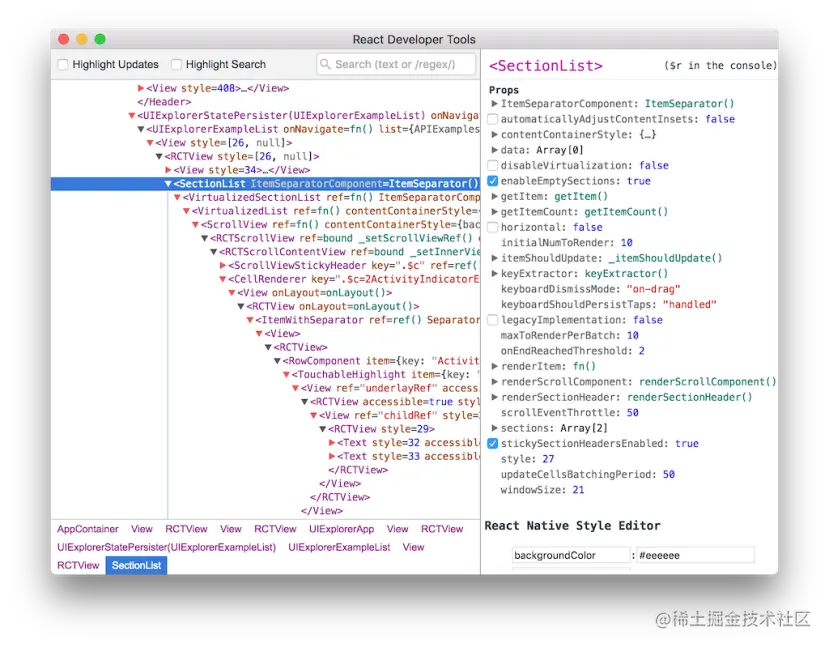Toggle the horizontal prop checkbox

[x=493, y=227]
